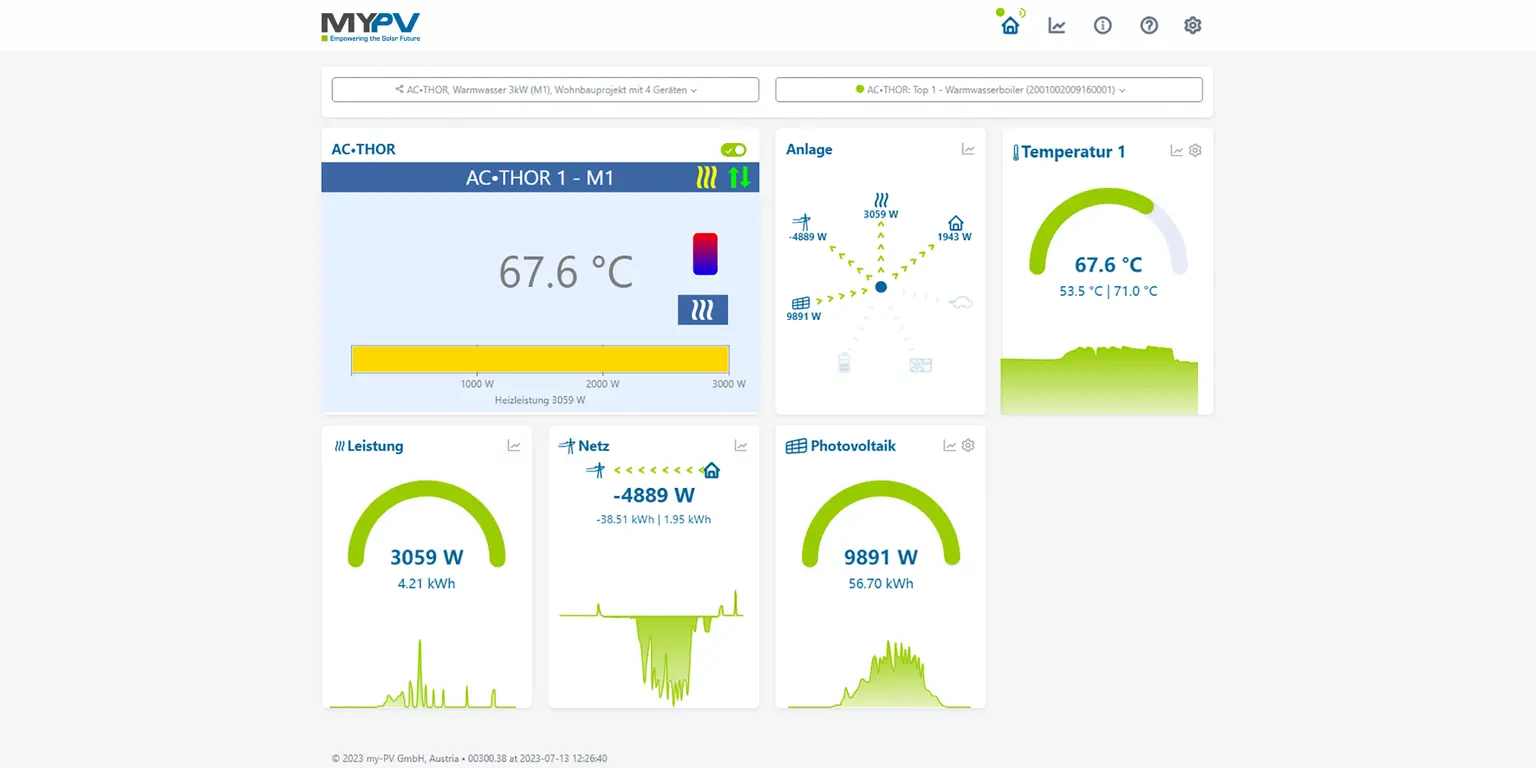Screen dimensions: 1536x768
Task: Expand the Wohnbauprojekt mit 4 Geräten dropdown
Action: [545, 90]
